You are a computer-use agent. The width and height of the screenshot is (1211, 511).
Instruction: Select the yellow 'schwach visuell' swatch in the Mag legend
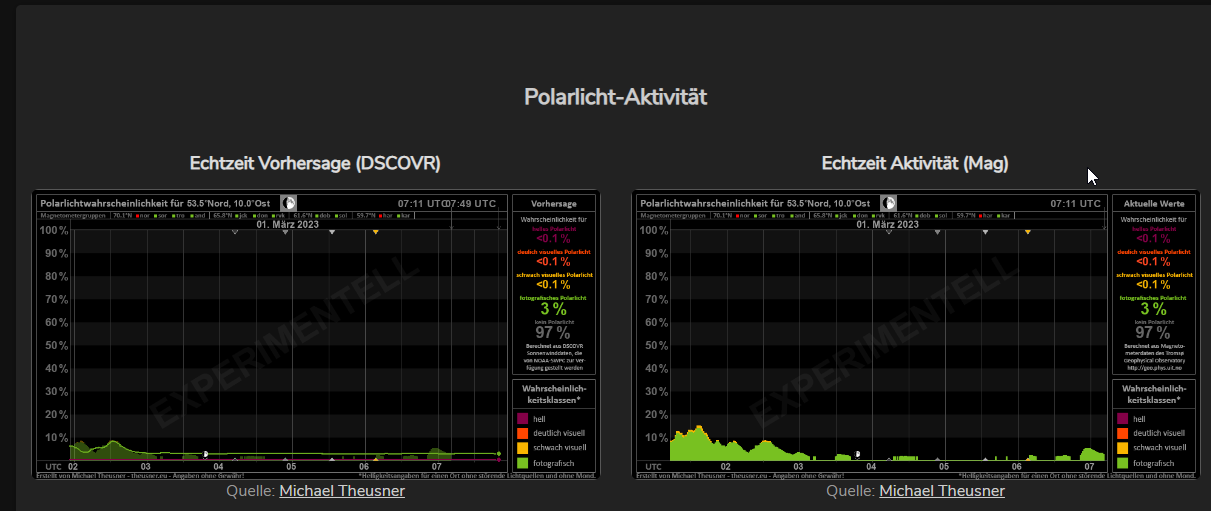(x=1122, y=448)
